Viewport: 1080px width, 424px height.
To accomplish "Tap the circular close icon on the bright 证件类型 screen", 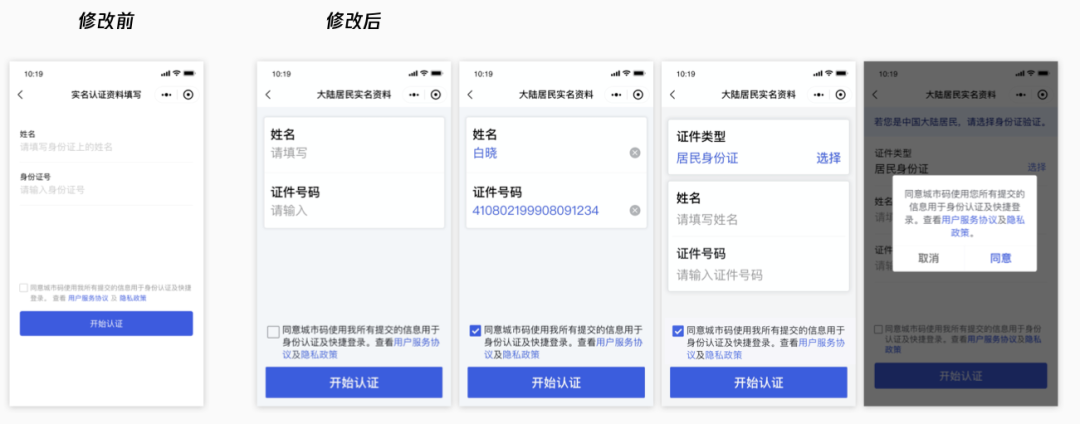I will pos(840,95).
